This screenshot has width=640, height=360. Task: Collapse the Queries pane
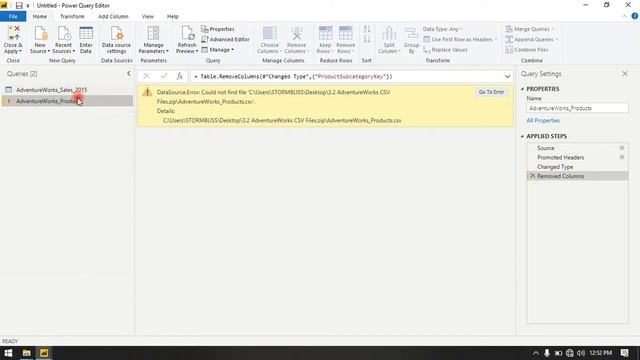[129, 73]
